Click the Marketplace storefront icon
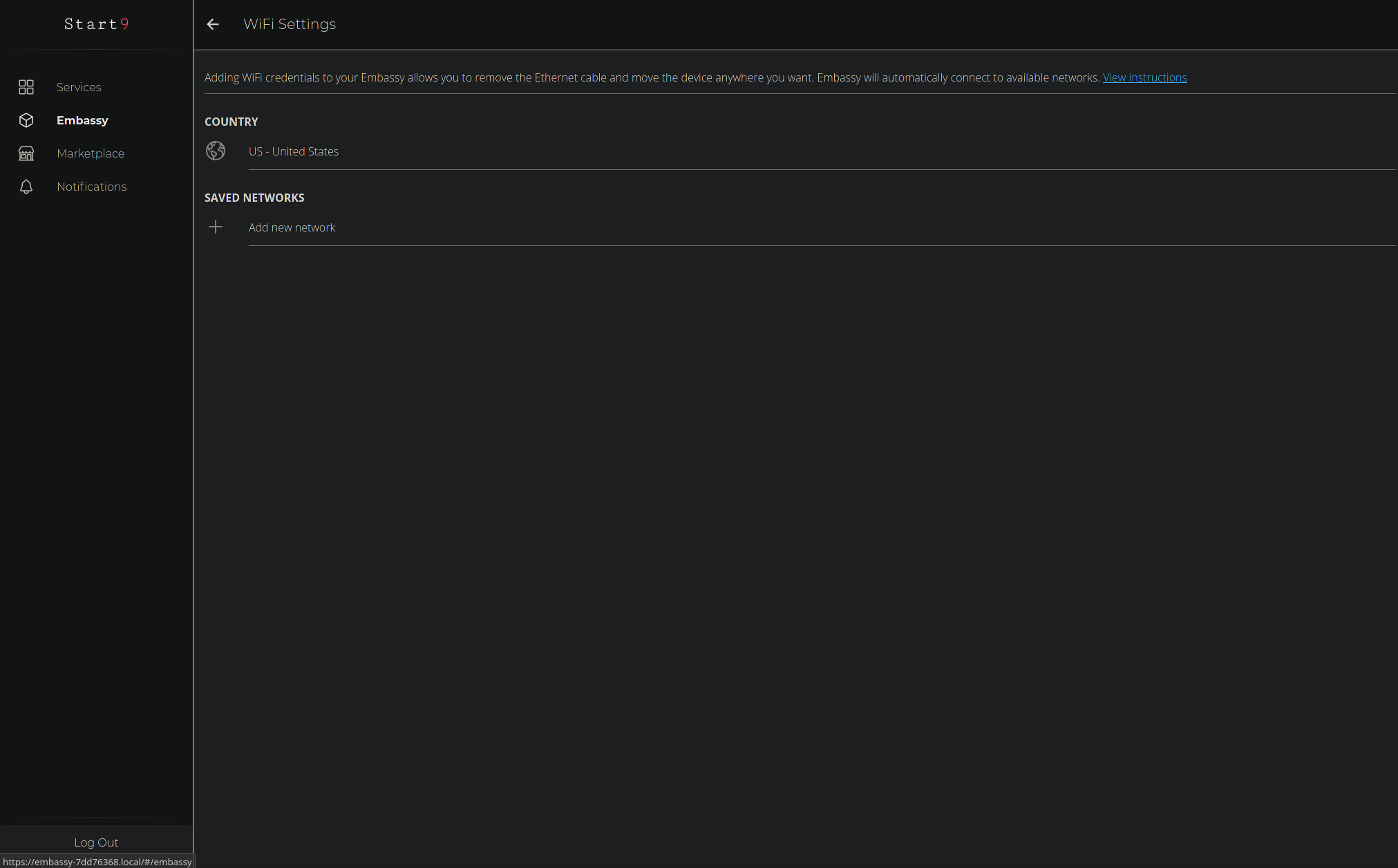The image size is (1398, 868). tap(26, 153)
